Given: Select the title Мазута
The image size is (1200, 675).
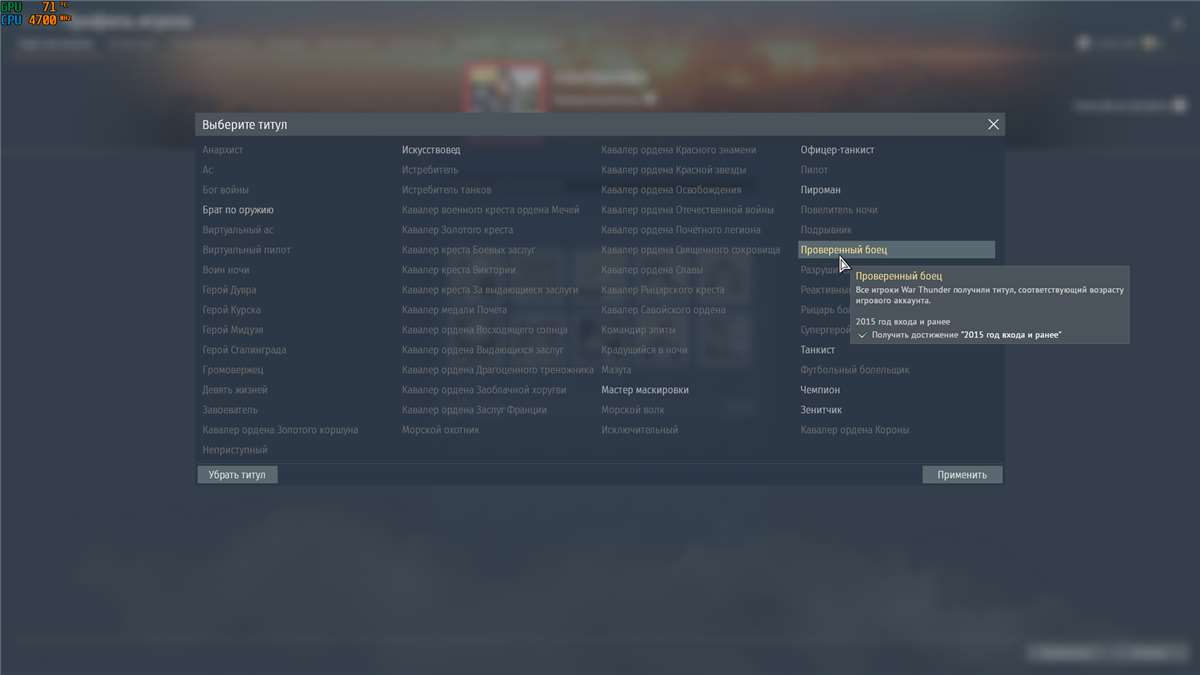Looking at the screenshot, I should pyautogui.click(x=616, y=370).
